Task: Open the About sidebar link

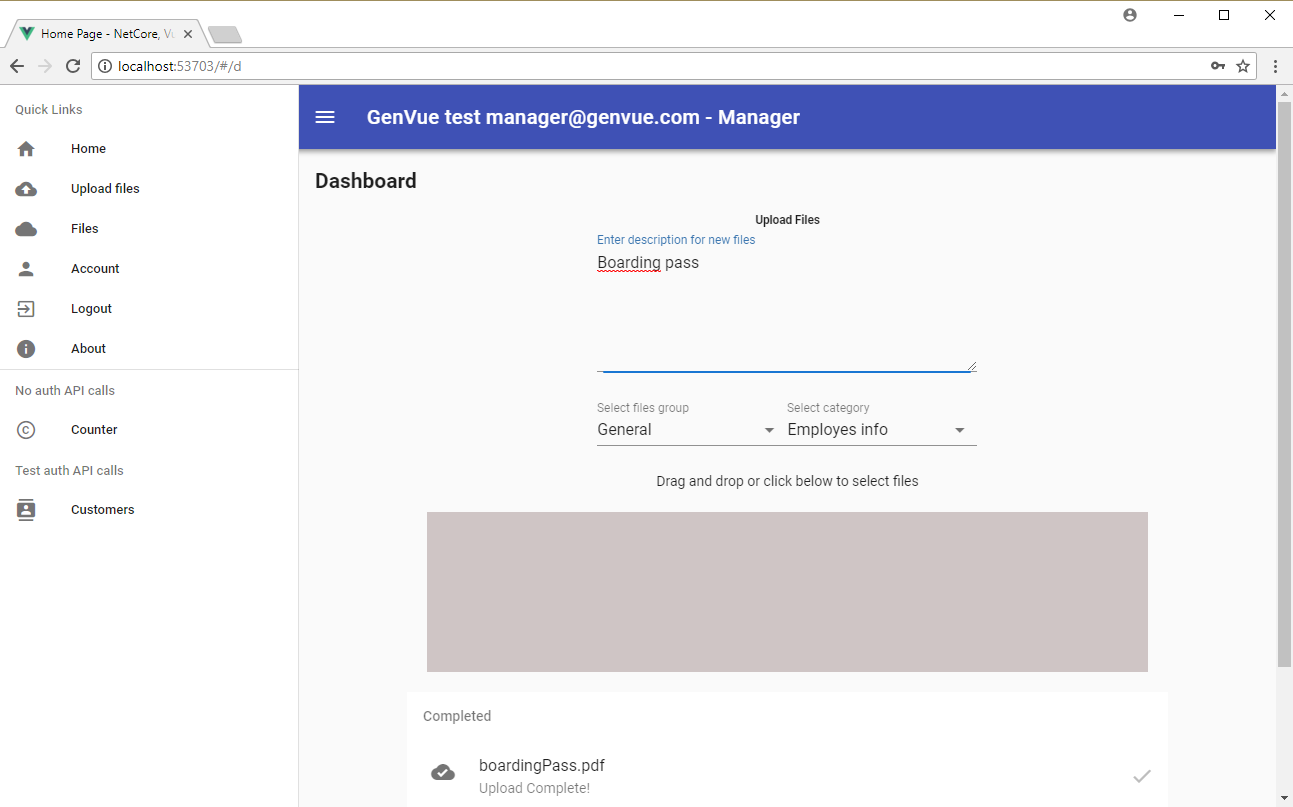Action: pos(88,349)
